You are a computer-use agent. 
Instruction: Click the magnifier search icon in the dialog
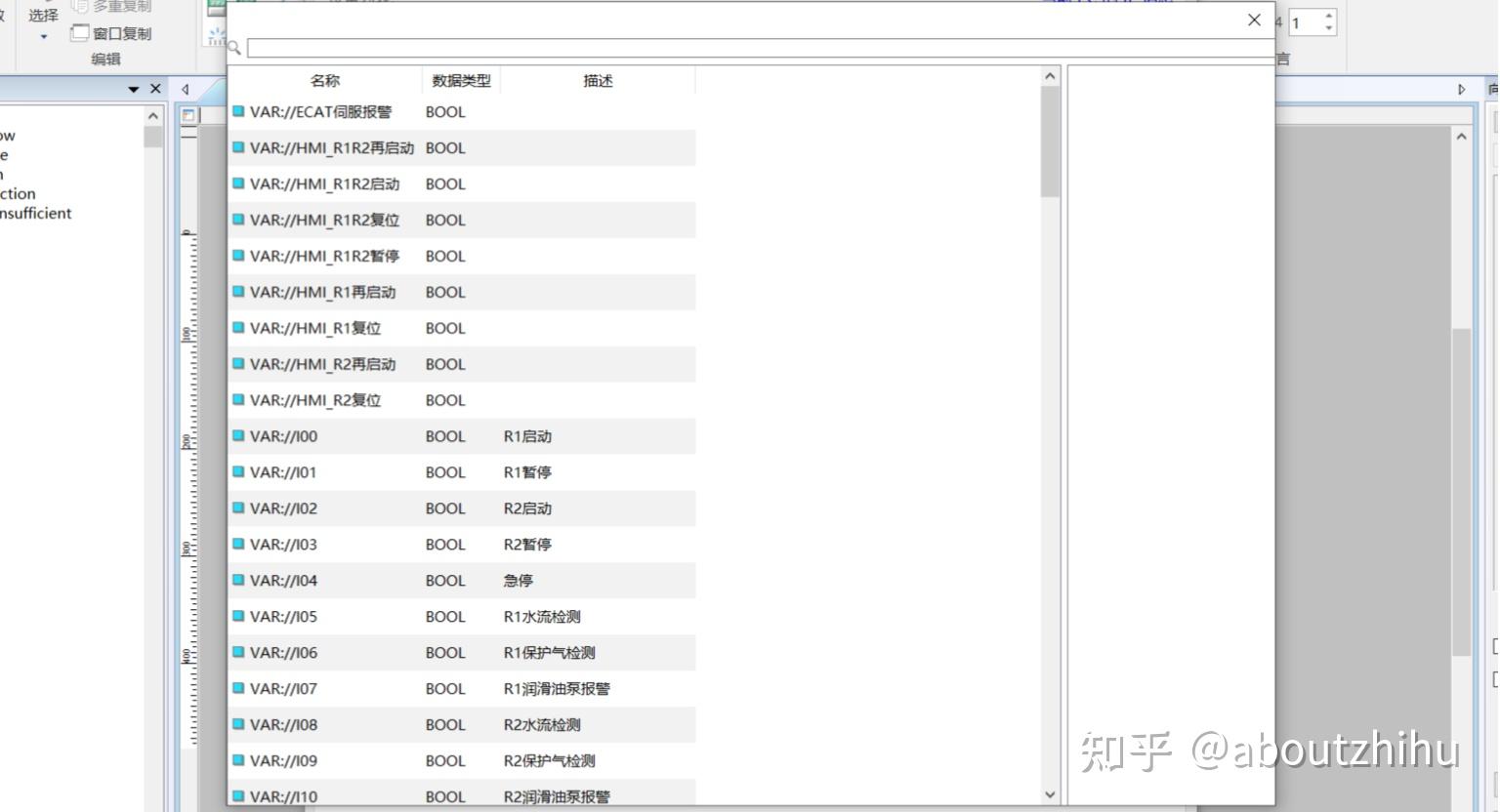pos(234,46)
